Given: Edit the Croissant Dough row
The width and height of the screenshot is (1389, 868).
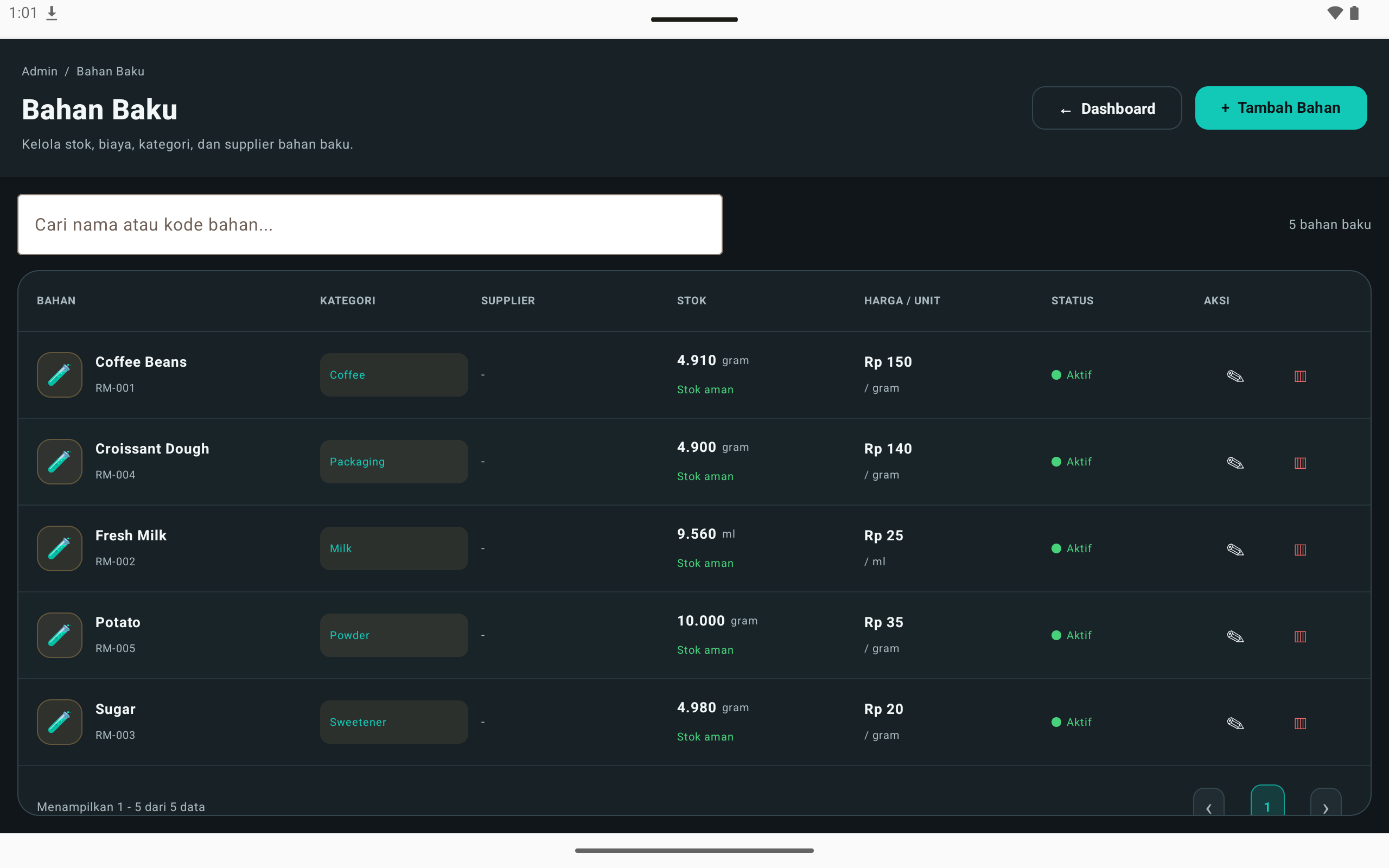Looking at the screenshot, I should (x=1235, y=463).
